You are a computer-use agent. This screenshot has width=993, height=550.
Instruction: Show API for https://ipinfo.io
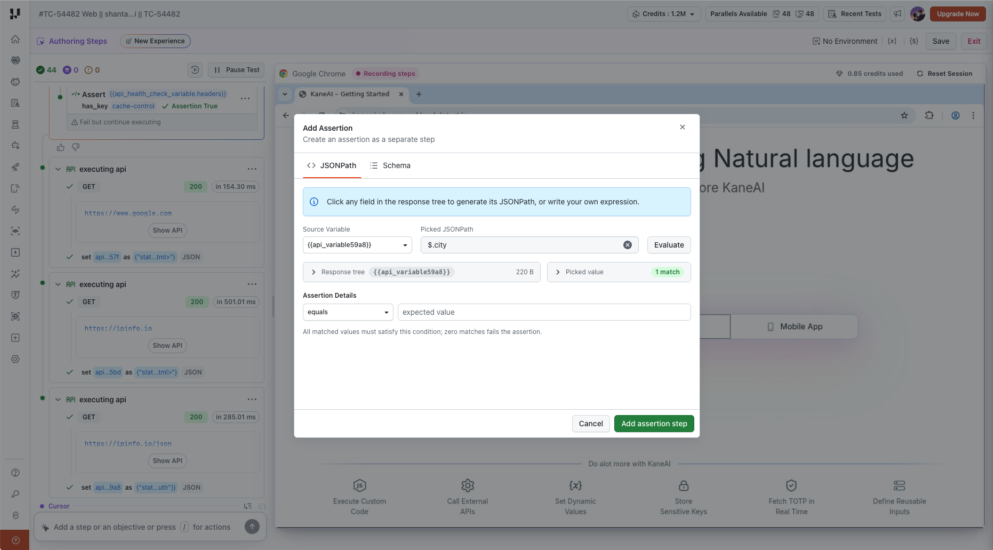(x=167, y=346)
